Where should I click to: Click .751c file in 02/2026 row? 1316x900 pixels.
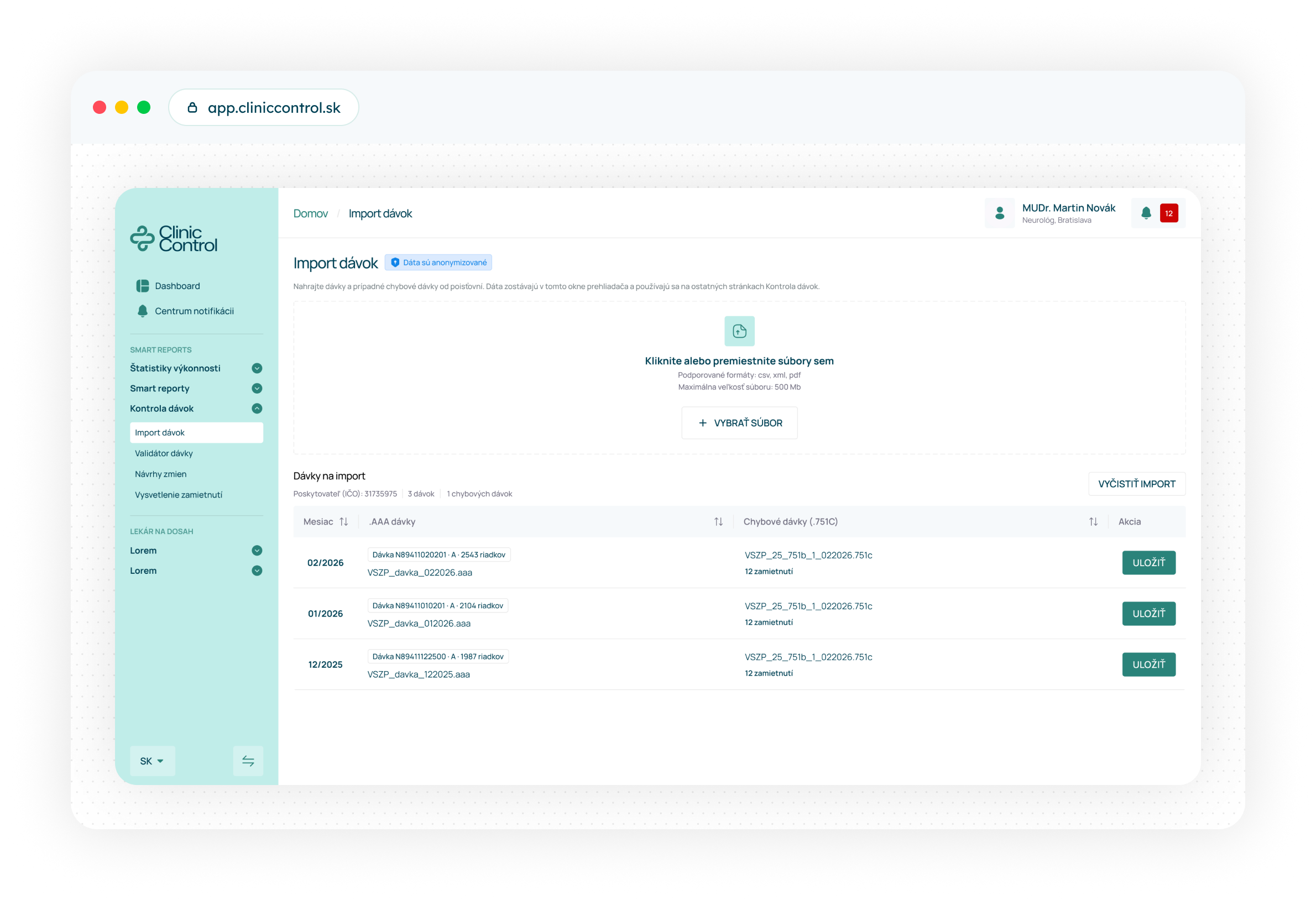(x=808, y=555)
